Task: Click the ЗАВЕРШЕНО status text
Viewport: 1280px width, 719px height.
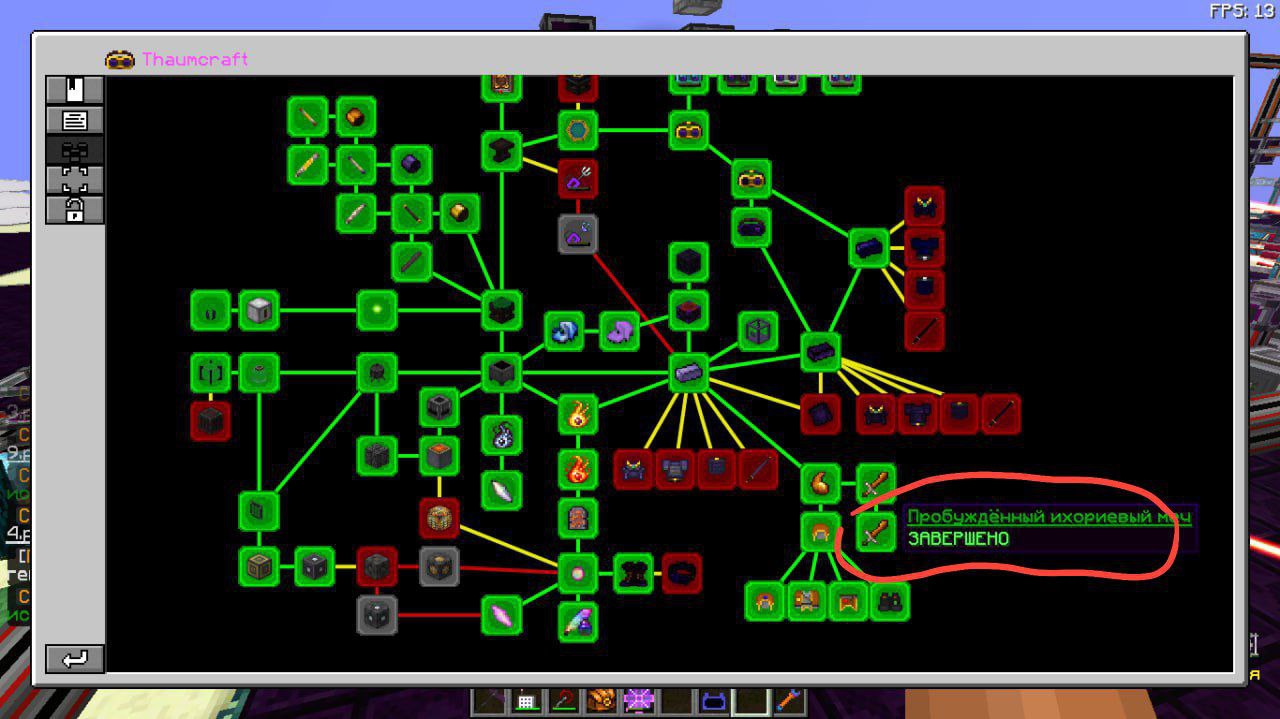Action: (958, 538)
